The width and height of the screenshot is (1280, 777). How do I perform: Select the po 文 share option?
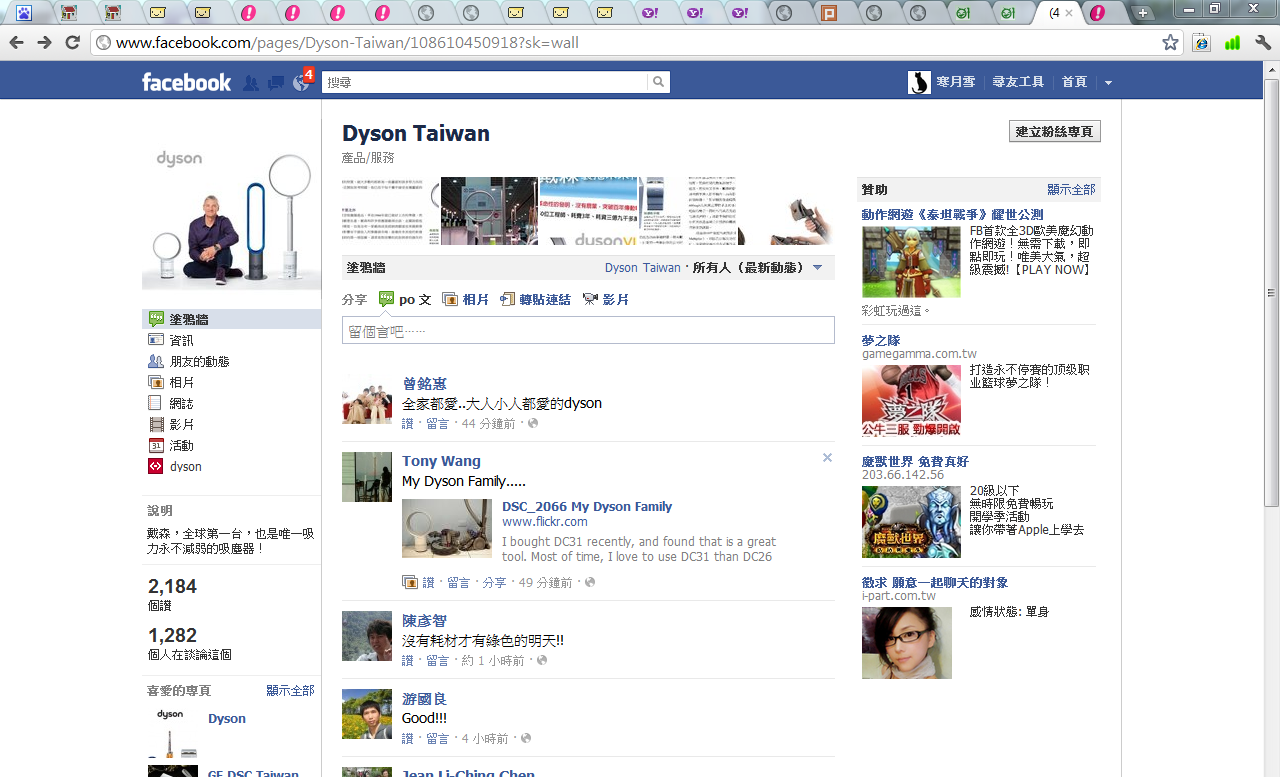405,299
